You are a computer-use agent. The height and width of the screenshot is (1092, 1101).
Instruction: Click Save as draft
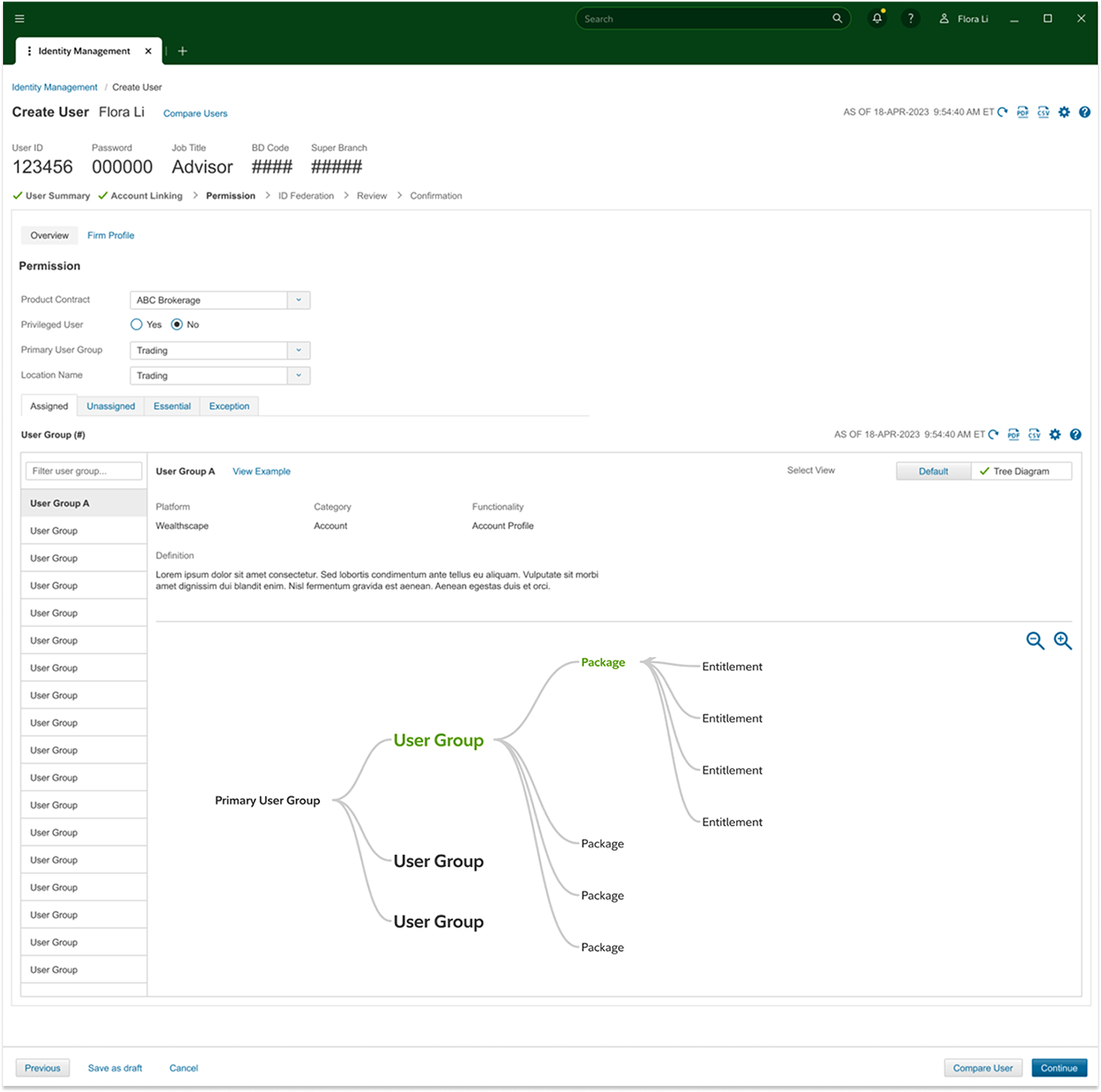tap(115, 1068)
